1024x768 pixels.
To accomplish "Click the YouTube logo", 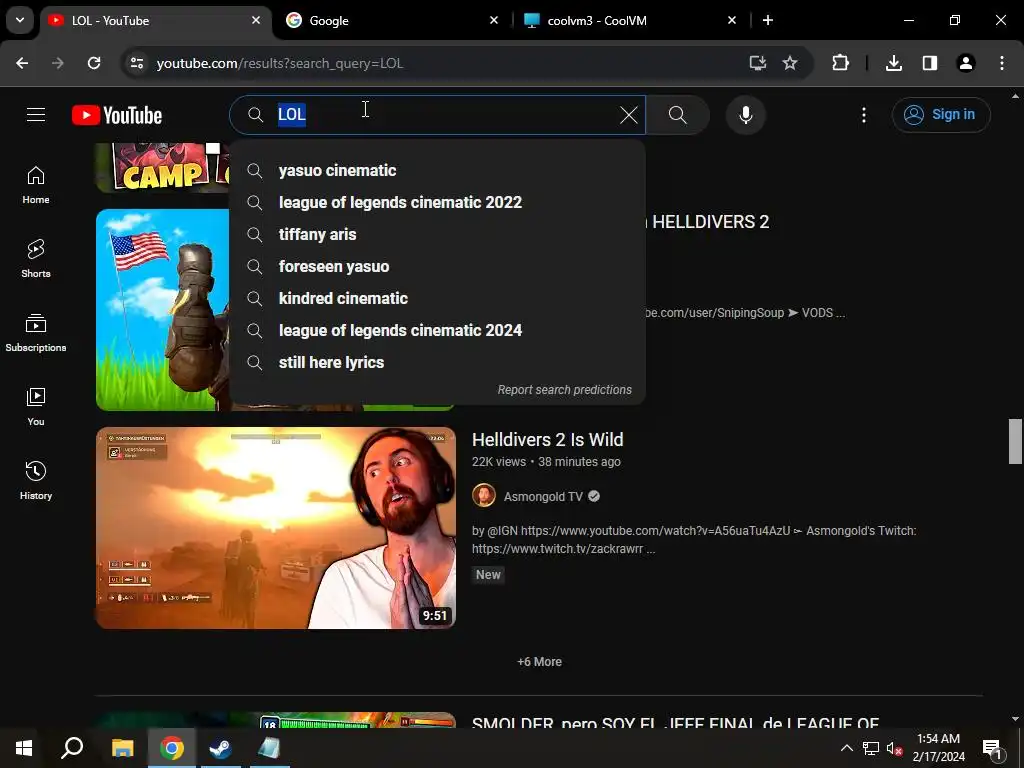I will [x=117, y=115].
